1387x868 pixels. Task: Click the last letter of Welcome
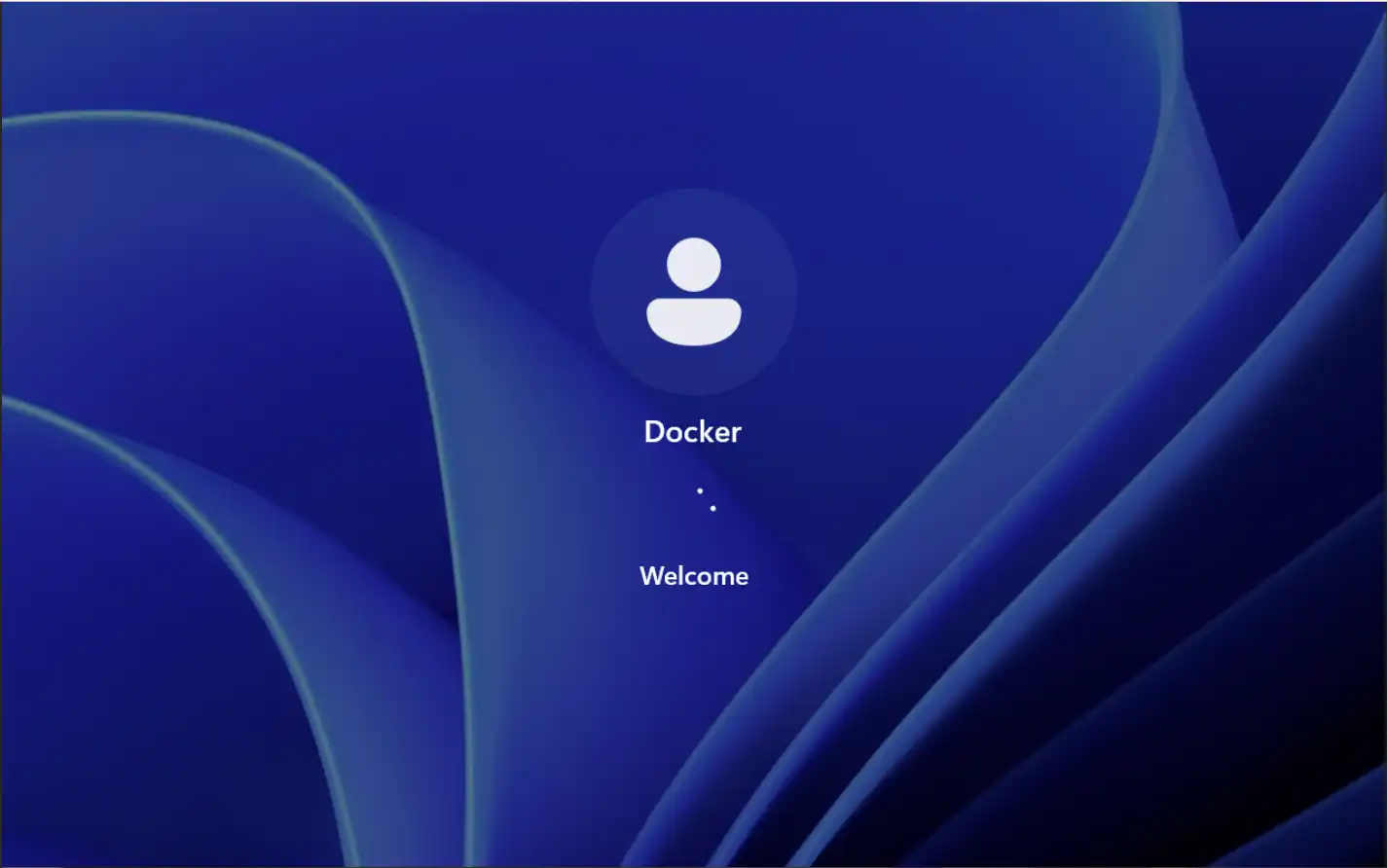[742, 578]
